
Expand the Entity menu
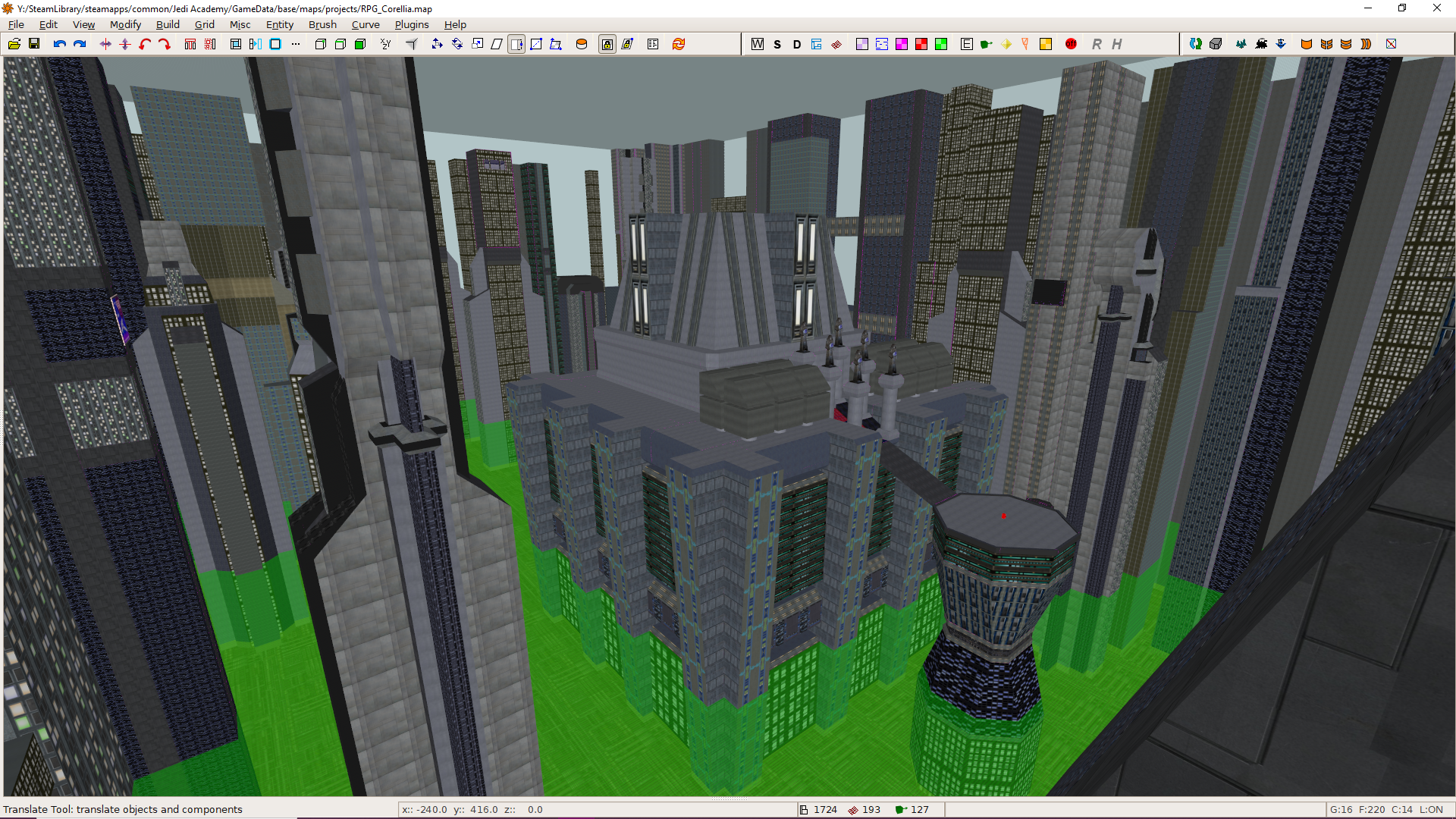[x=279, y=24]
